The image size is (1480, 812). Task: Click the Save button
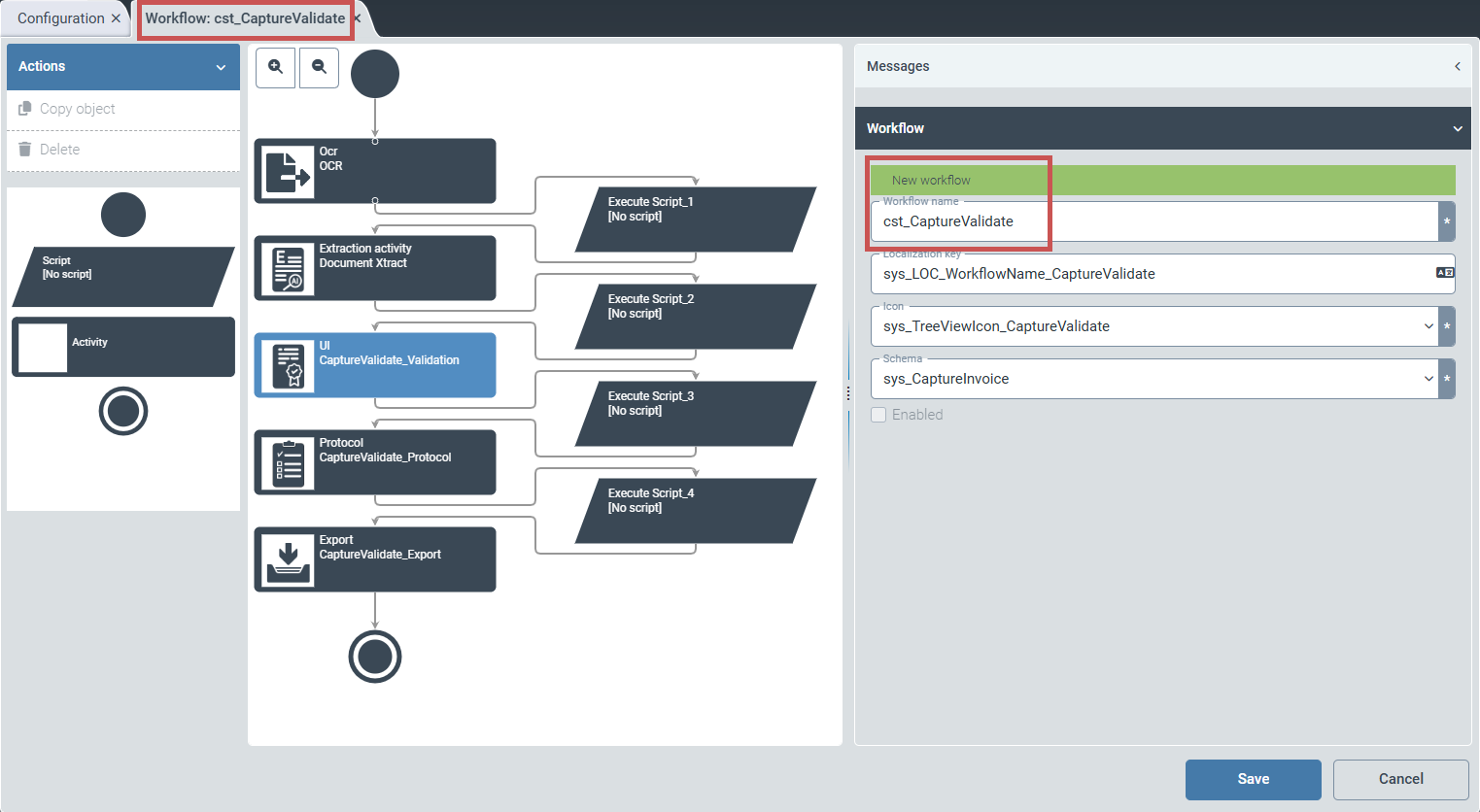[x=1253, y=779]
